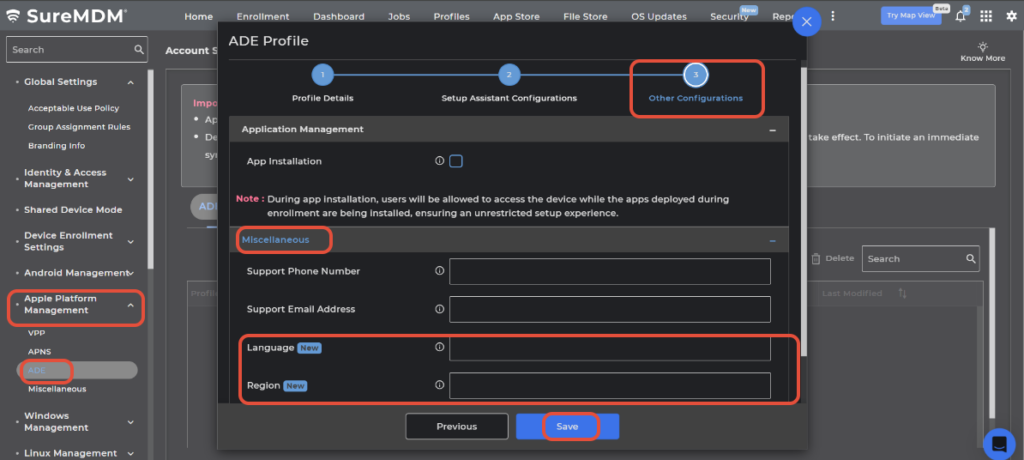The height and width of the screenshot is (460, 1024).
Task: Click the Support Email Address field
Action: click(610, 310)
